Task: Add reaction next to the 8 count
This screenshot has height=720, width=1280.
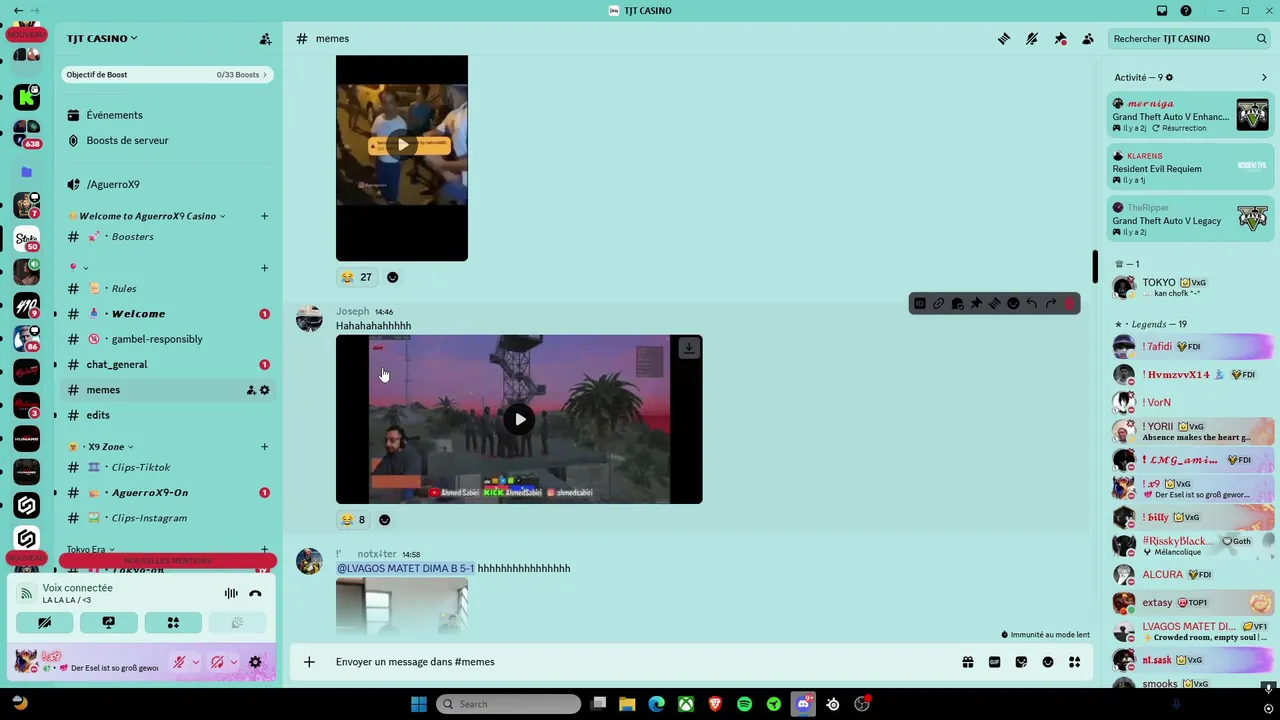Action: coord(385,520)
